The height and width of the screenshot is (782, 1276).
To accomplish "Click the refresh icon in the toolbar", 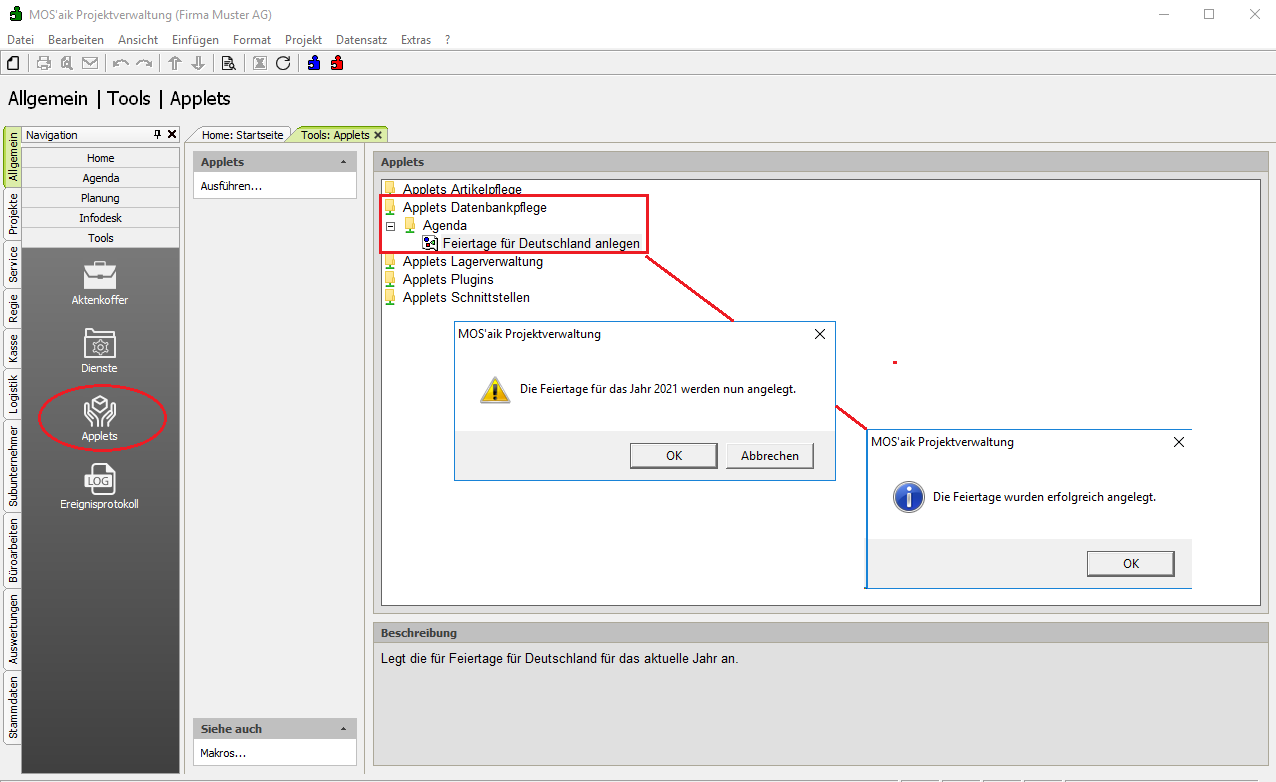I will (283, 63).
